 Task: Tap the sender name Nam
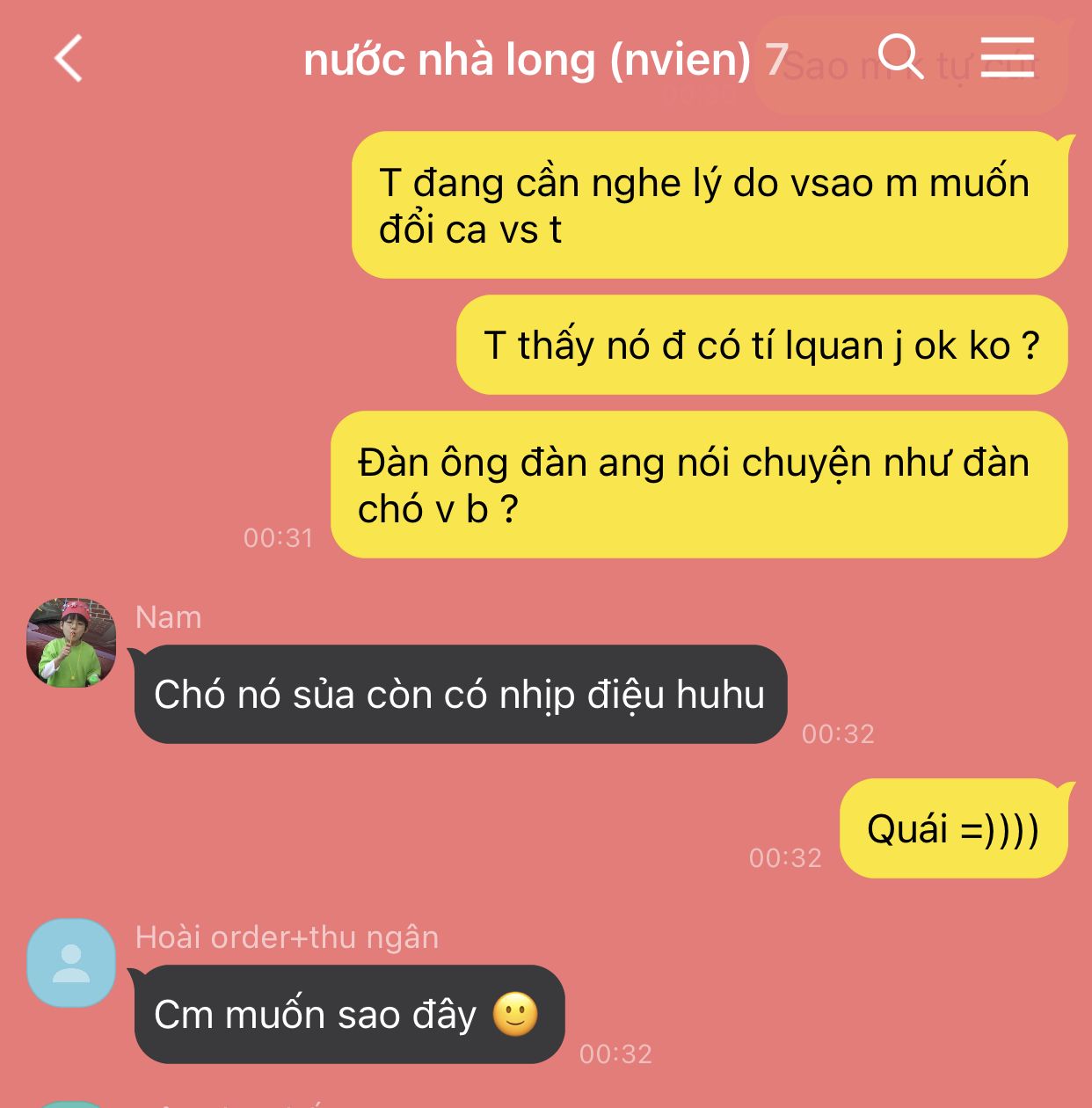[169, 617]
